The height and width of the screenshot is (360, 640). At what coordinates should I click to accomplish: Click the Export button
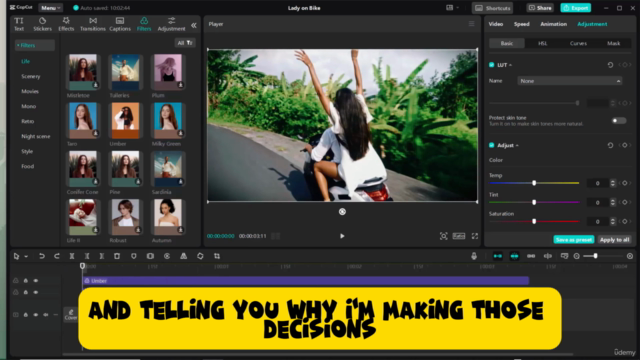(575, 8)
